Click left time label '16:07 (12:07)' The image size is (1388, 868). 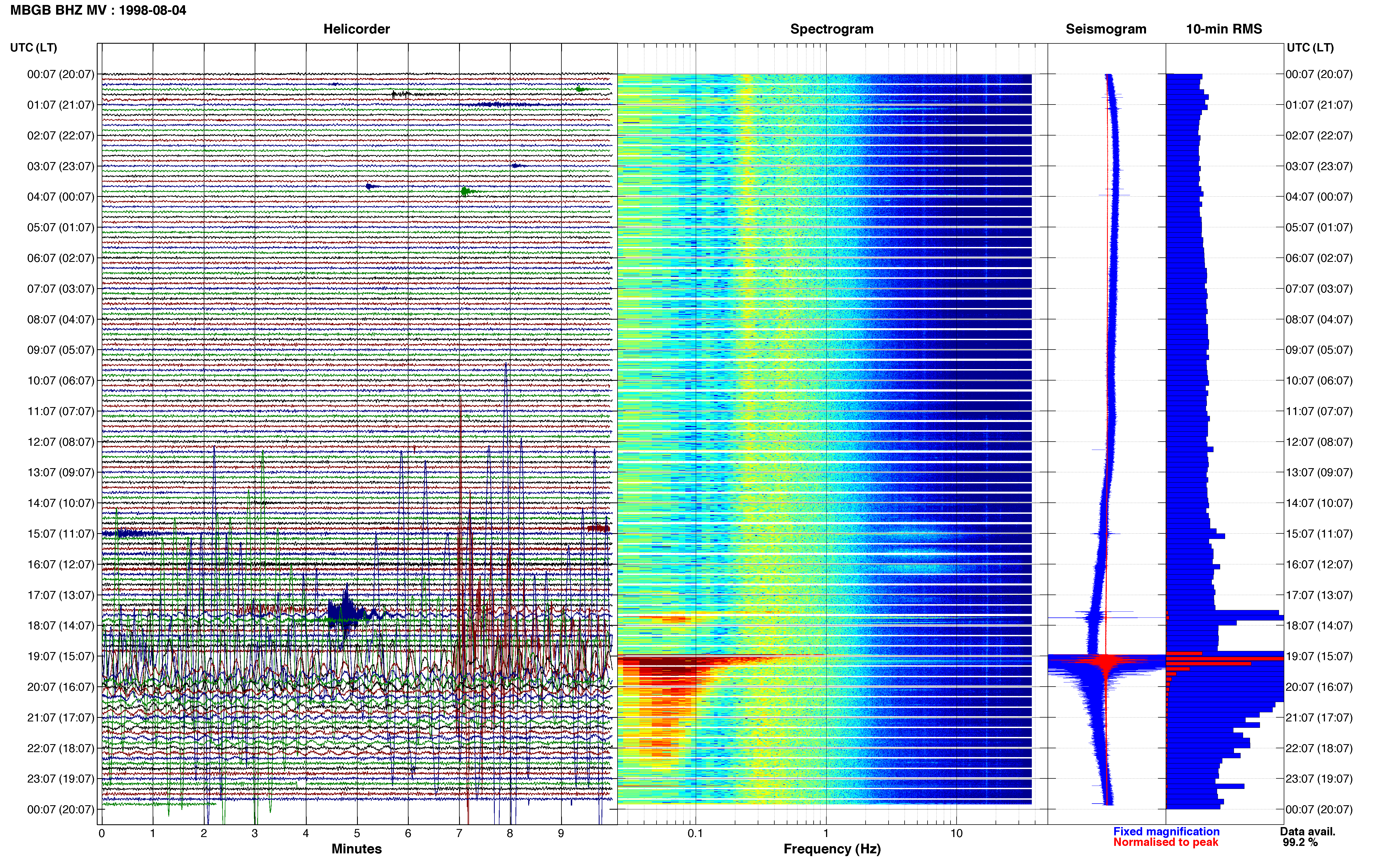[x=61, y=564]
